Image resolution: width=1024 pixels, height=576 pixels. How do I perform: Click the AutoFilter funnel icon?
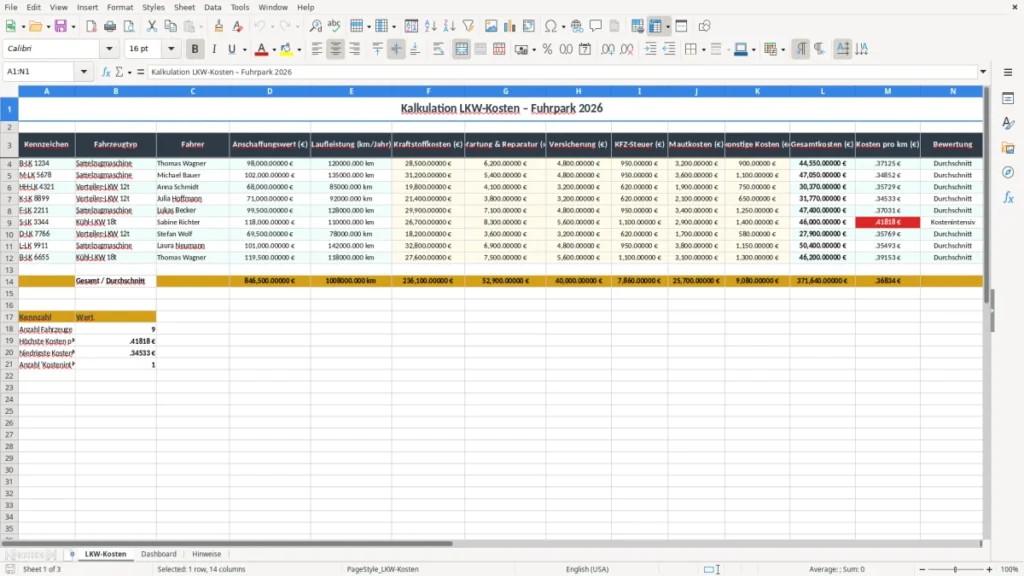point(468,26)
